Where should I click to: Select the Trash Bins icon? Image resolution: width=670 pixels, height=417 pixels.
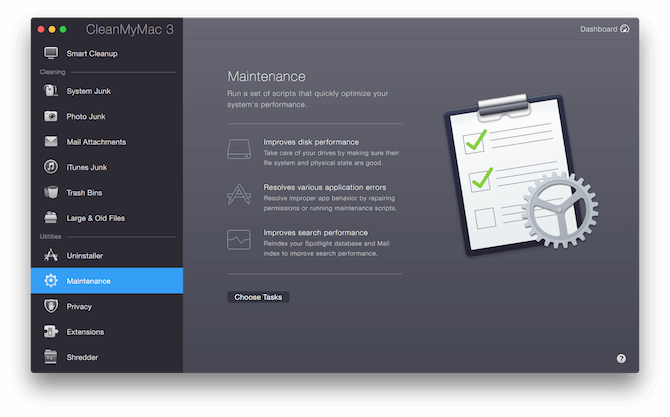(x=51, y=192)
